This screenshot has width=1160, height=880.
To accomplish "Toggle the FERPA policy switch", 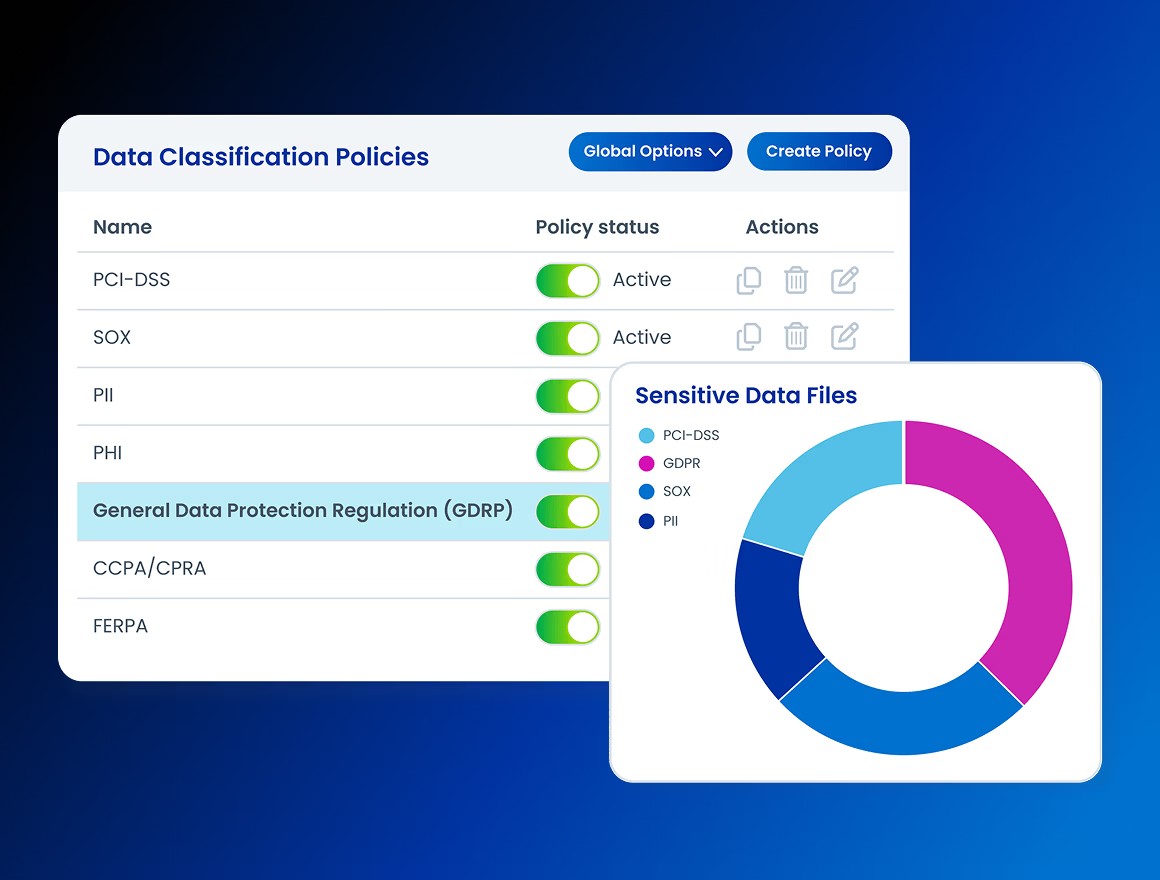I will (568, 627).
